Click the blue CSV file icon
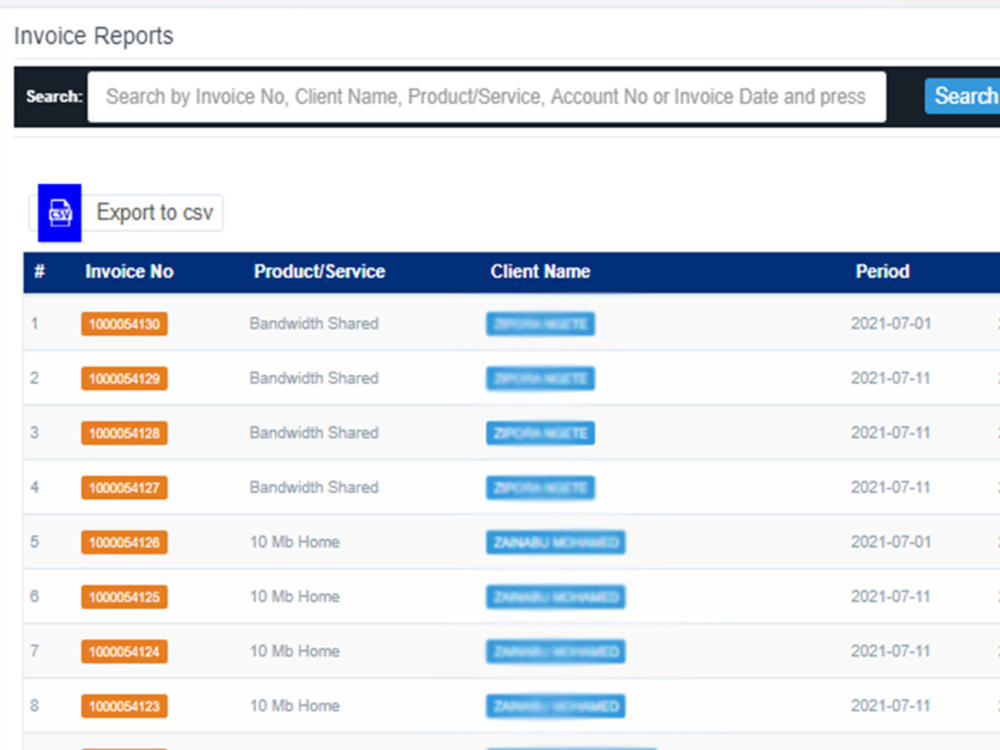This screenshot has width=1000, height=750. click(x=59, y=213)
